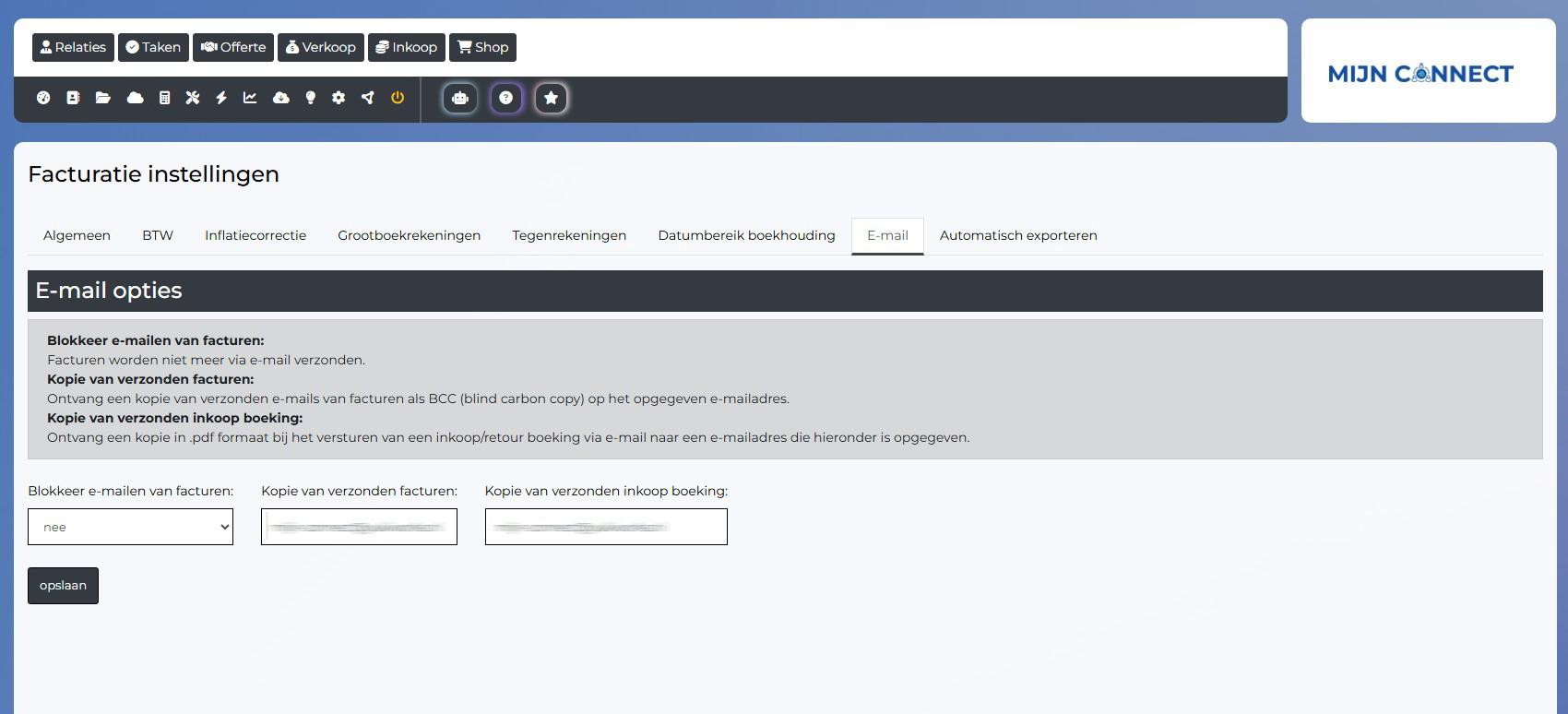1568x714 pixels.
Task: Open the Verkoop menu button
Action: (x=321, y=47)
